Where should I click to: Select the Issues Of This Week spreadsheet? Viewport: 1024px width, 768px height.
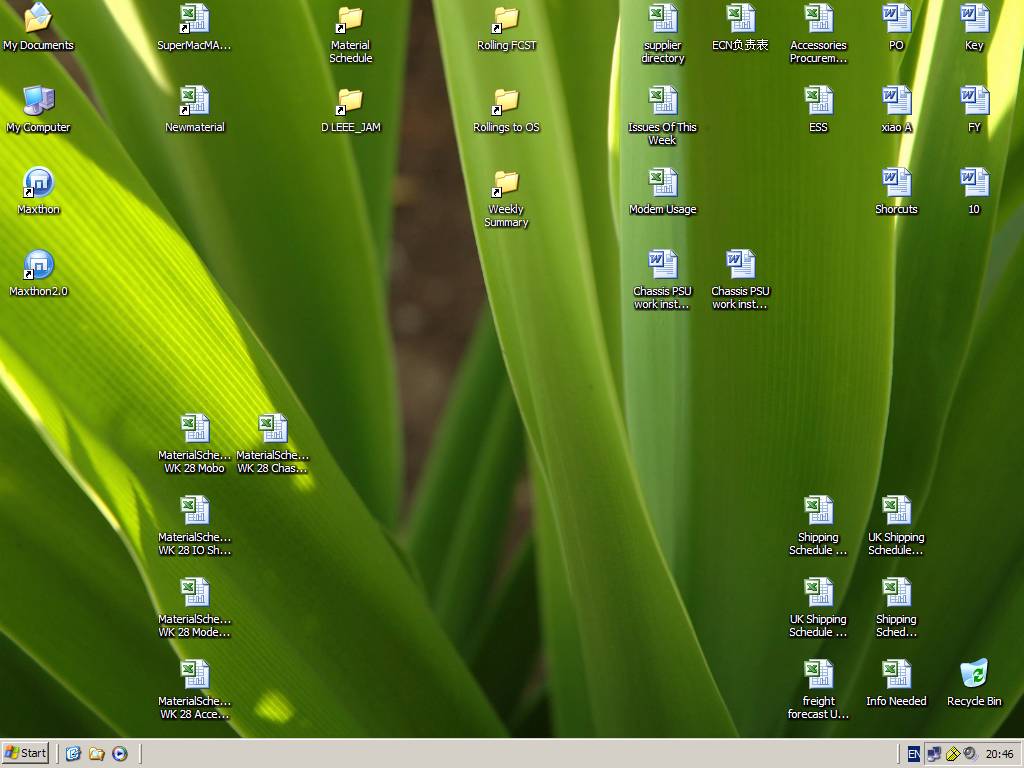pyautogui.click(x=662, y=101)
